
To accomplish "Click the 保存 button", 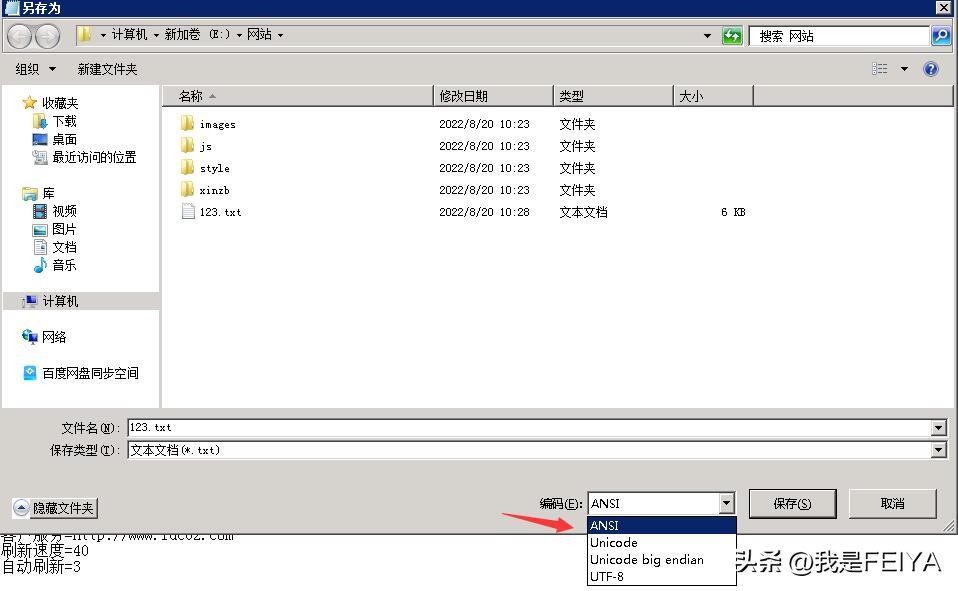I will click(x=792, y=503).
